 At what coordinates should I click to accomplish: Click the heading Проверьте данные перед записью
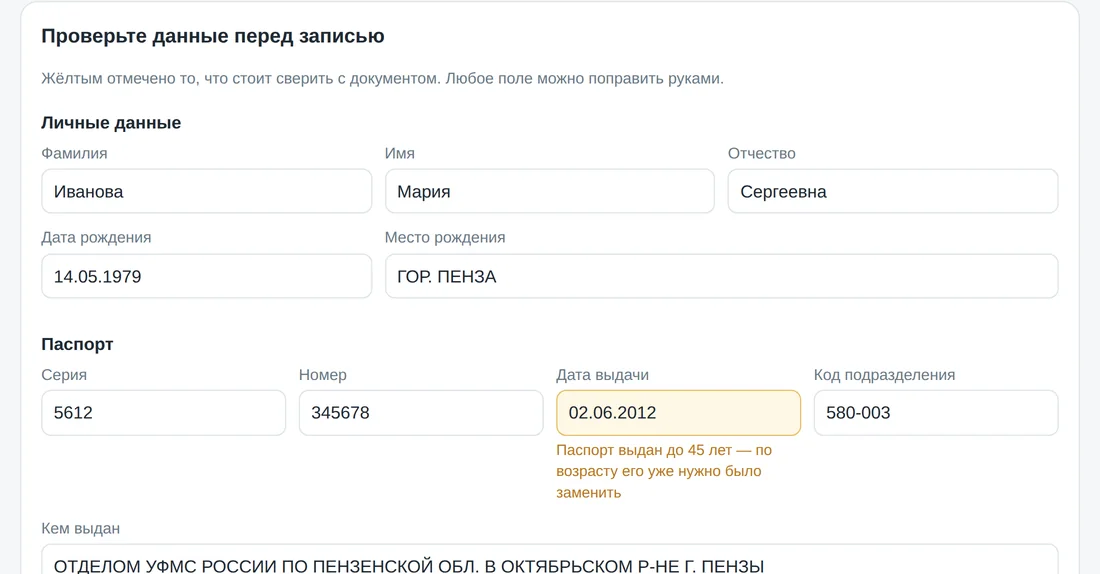pyautogui.click(x=213, y=36)
